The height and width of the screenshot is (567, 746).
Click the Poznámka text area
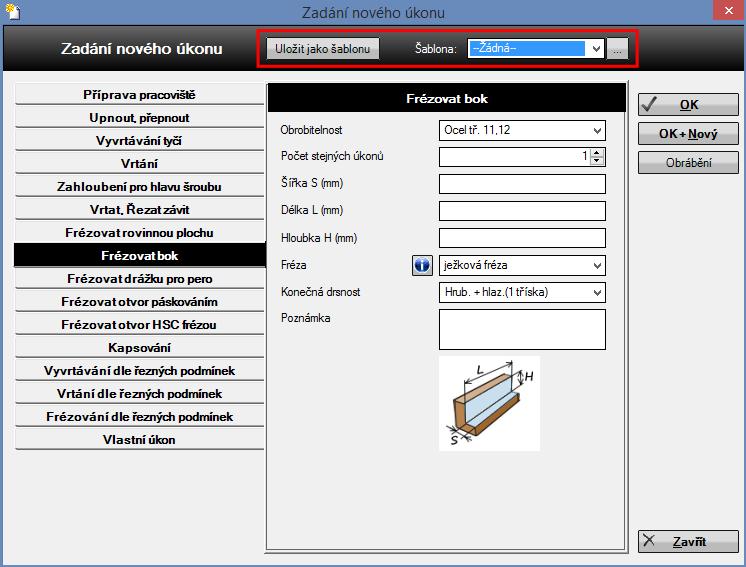[x=522, y=330]
